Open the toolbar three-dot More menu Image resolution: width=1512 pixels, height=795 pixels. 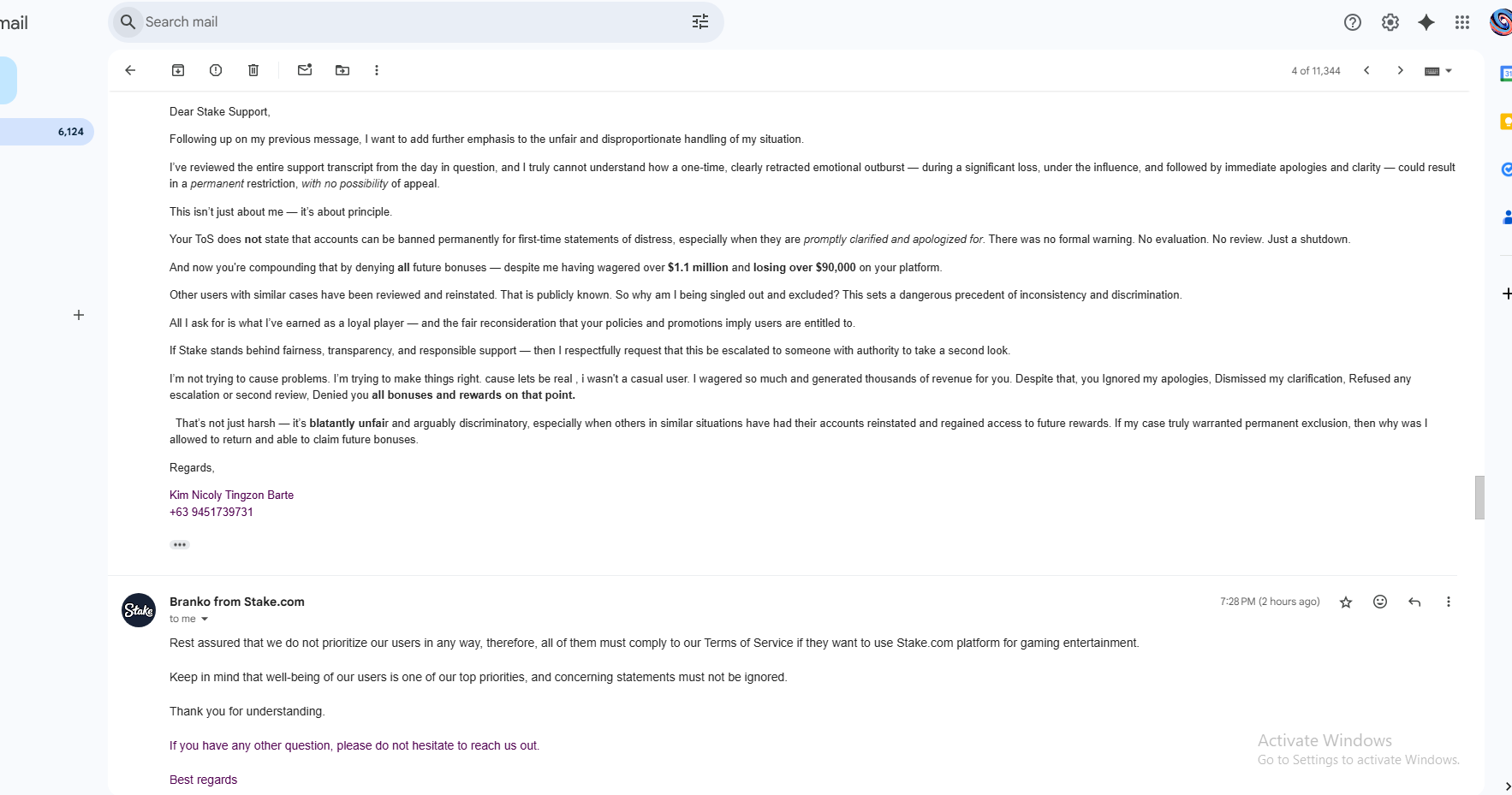(x=377, y=70)
